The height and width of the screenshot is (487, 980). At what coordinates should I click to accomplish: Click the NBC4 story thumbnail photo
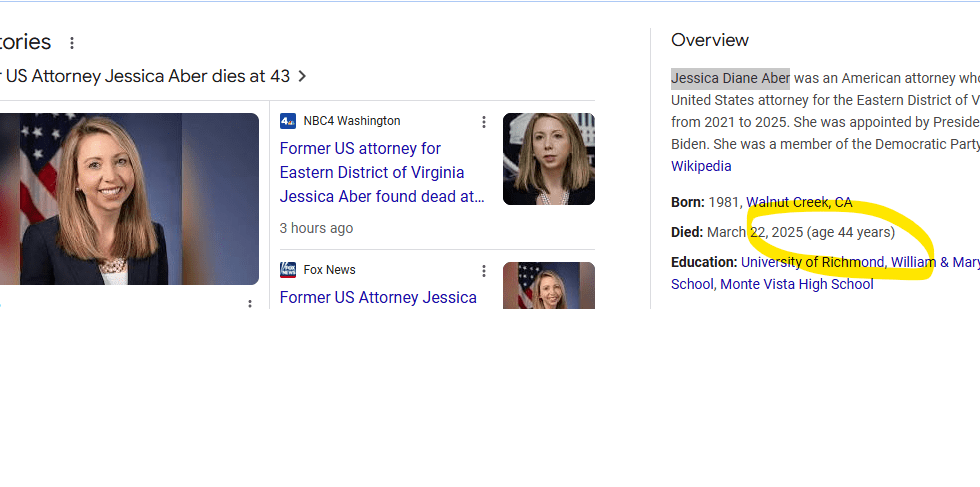548,159
